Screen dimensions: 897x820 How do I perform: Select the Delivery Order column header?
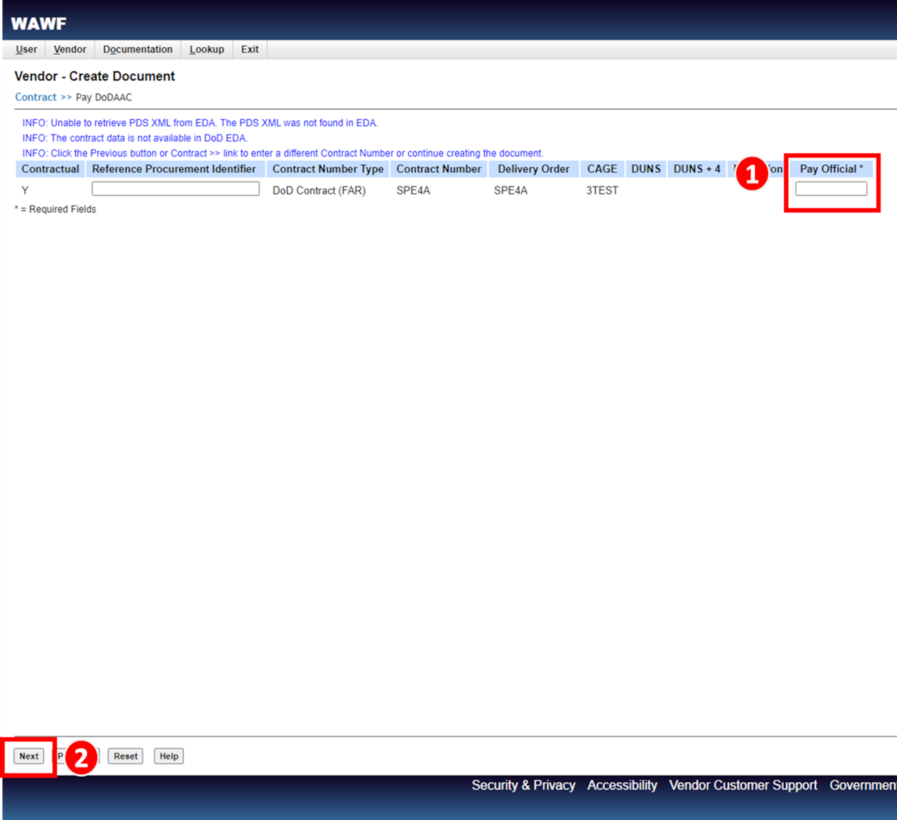pos(534,169)
